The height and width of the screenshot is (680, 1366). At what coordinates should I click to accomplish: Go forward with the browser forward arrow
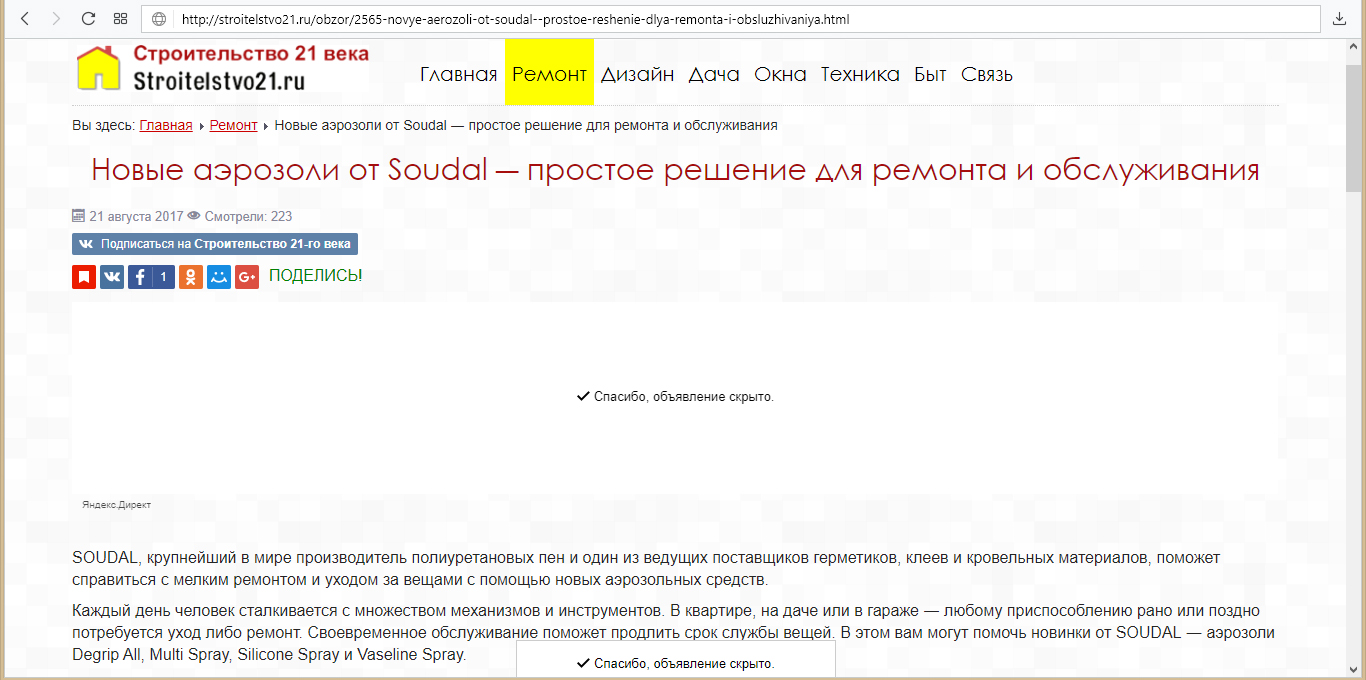[55, 19]
